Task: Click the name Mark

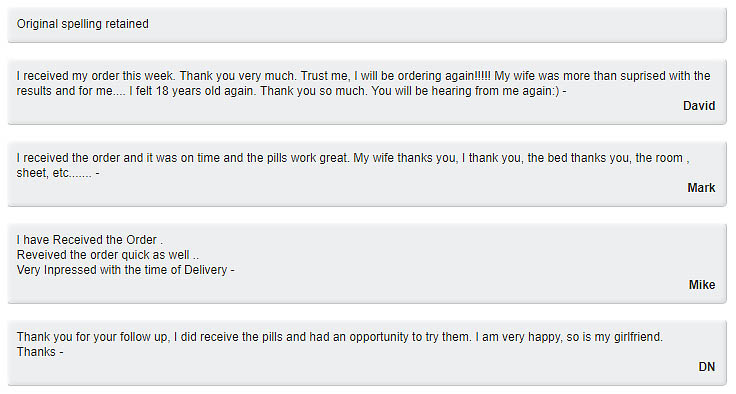Action: 701,188
